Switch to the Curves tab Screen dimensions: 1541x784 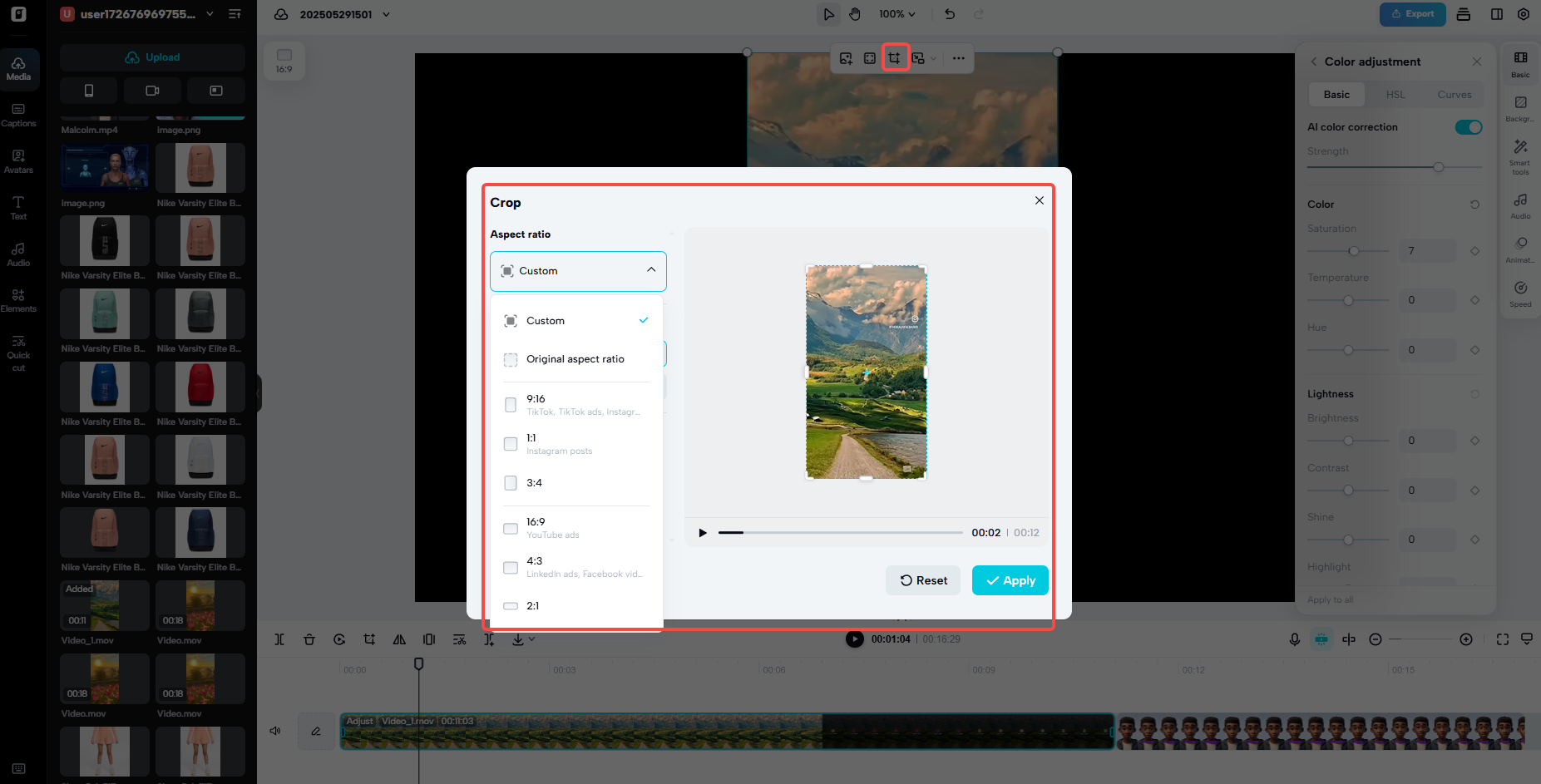pyautogui.click(x=1455, y=95)
